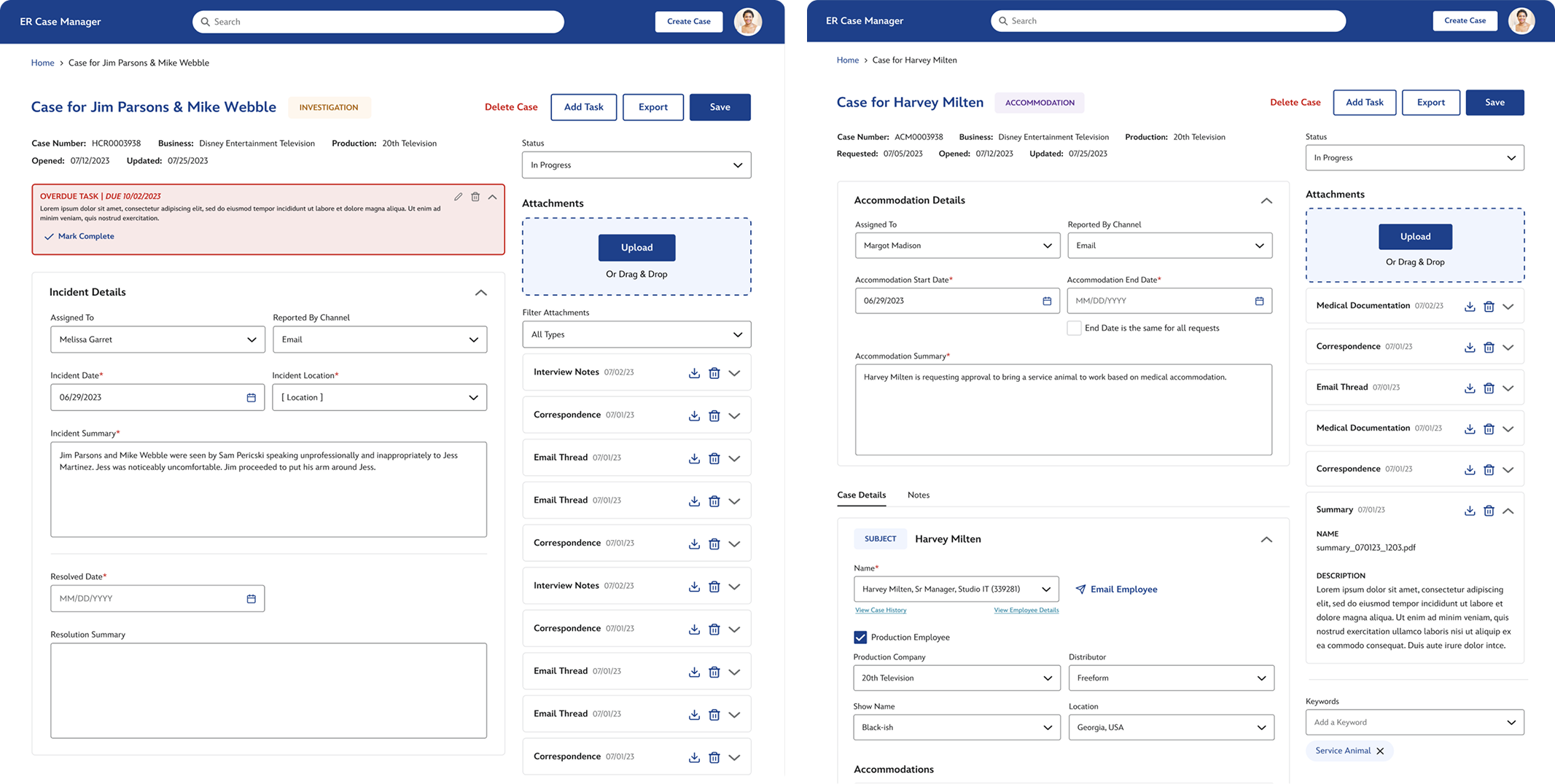Click into the Resolution Summary text area

pyautogui.click(x=268, y=690)
